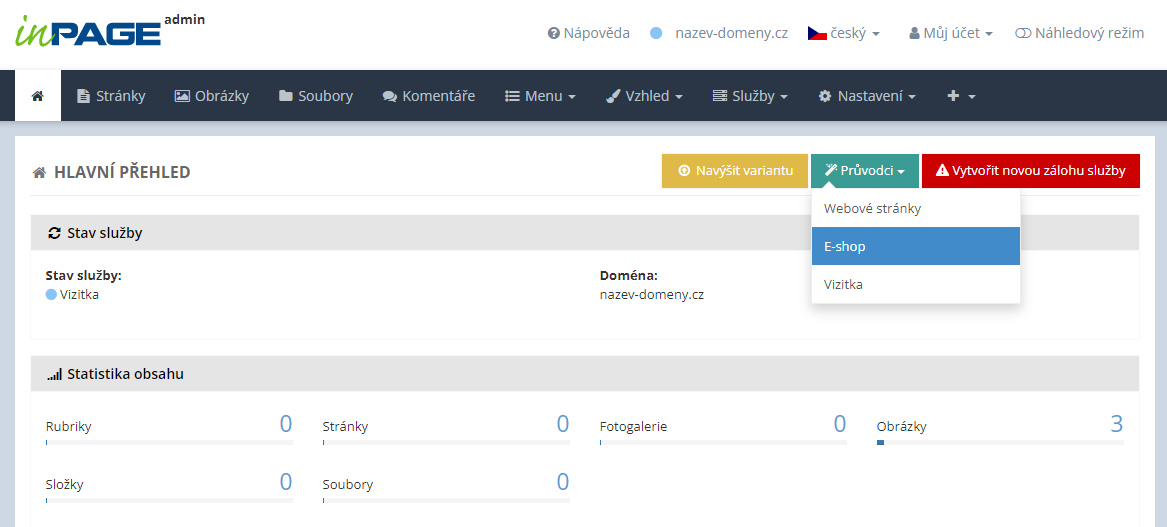Toggle Náhledový režim preview mode
This screenshot has height=527, width=1167.
pyautogui.click(x=1078, y=33)
